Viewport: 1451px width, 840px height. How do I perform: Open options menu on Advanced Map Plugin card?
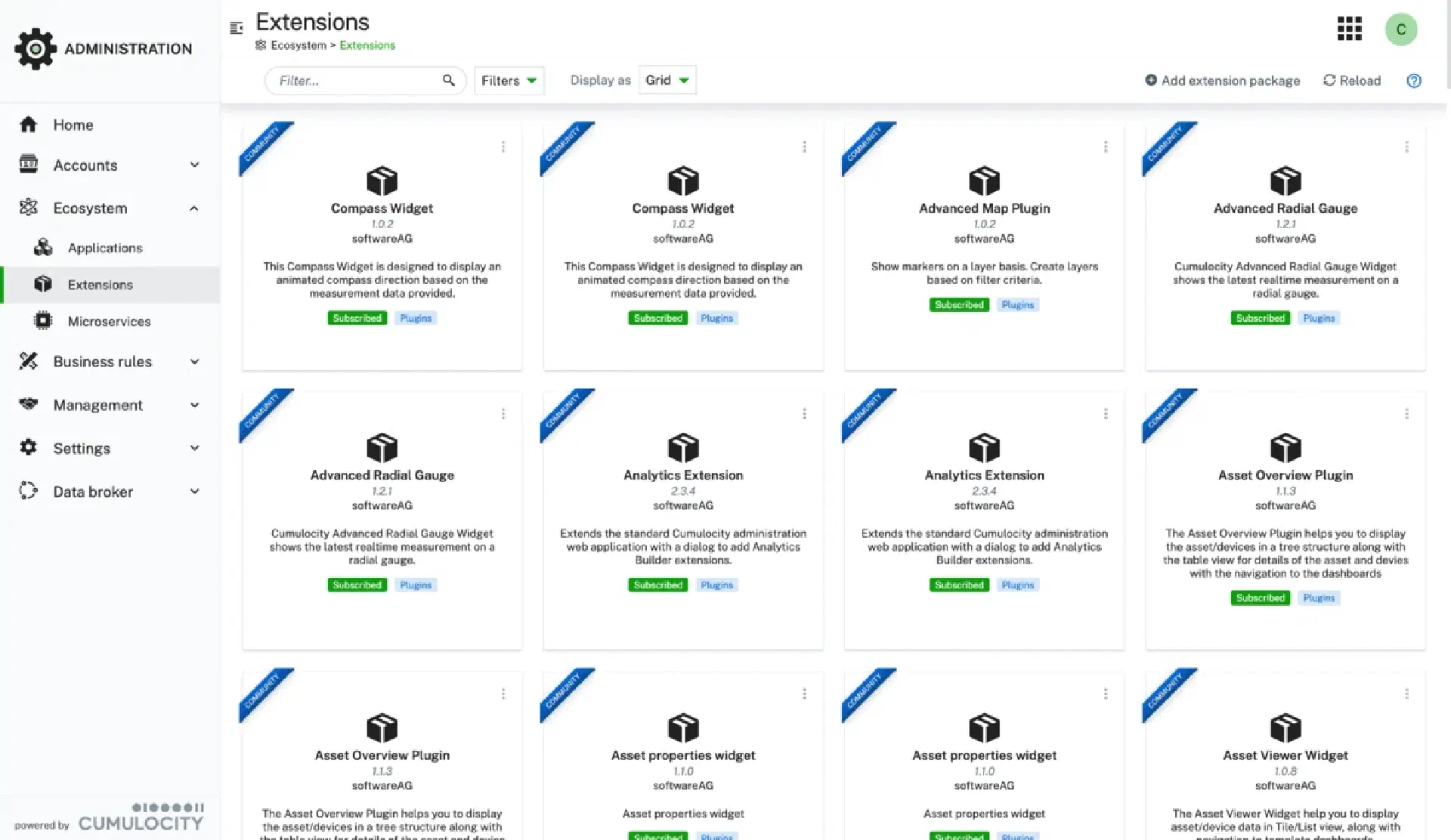(1106, 147)
